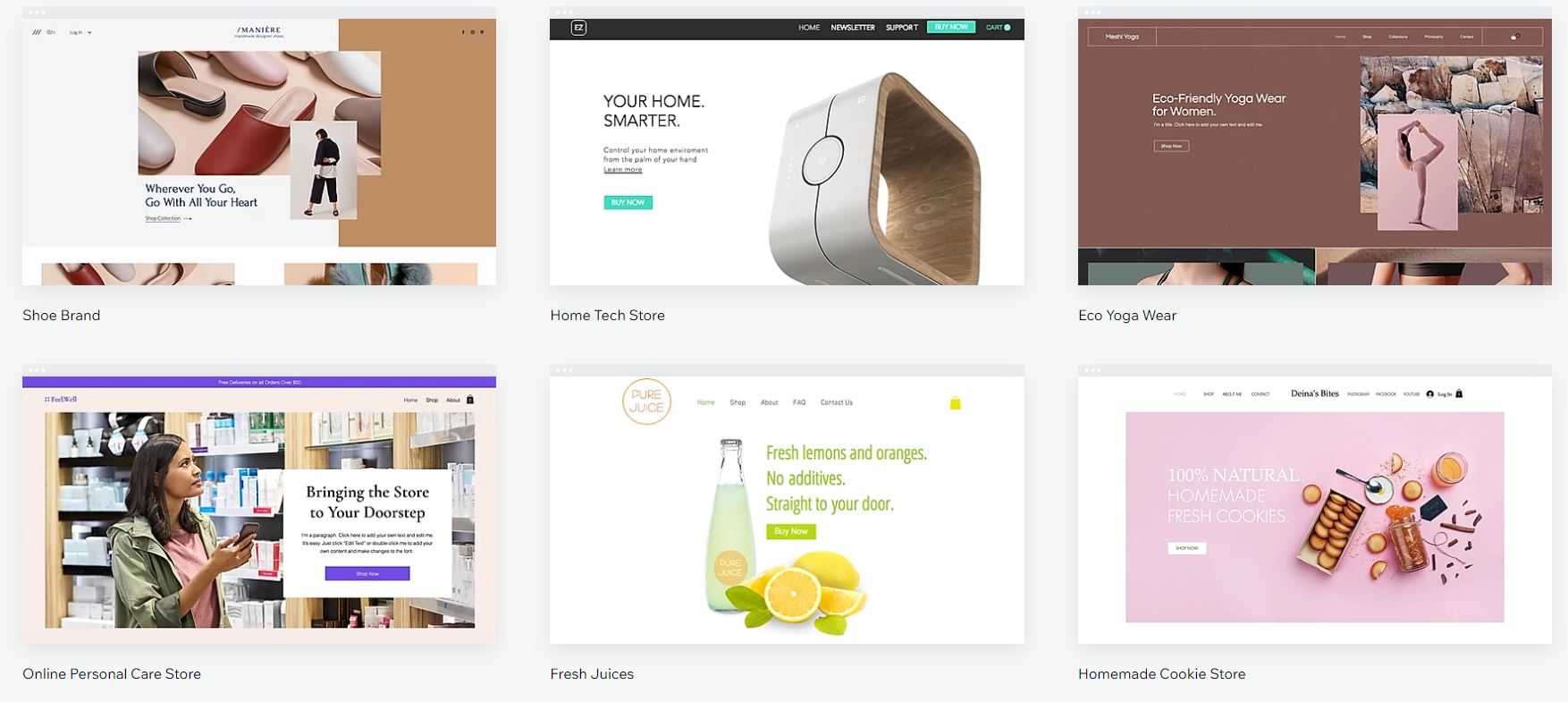1568x702 pixels.
Task: Click the Pure Juice circular logo
Action: point(646,402)
